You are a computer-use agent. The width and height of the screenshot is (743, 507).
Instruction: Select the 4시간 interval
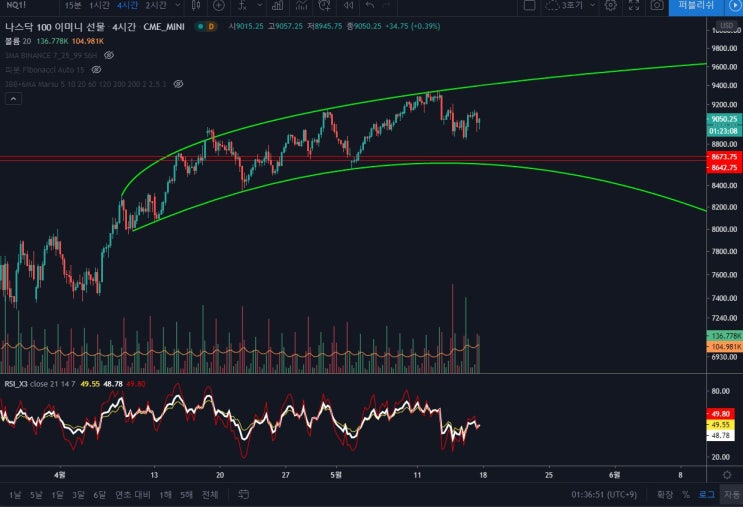(127, 5)
